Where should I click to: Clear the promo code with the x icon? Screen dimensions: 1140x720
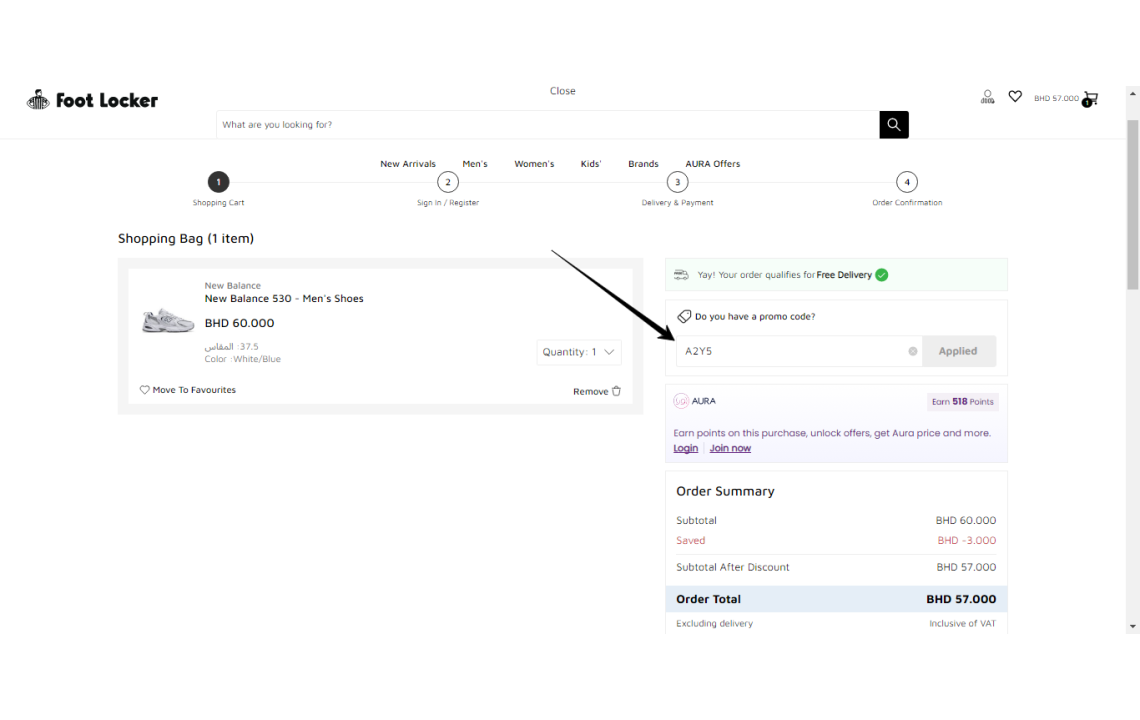click(x=912, y=351)
